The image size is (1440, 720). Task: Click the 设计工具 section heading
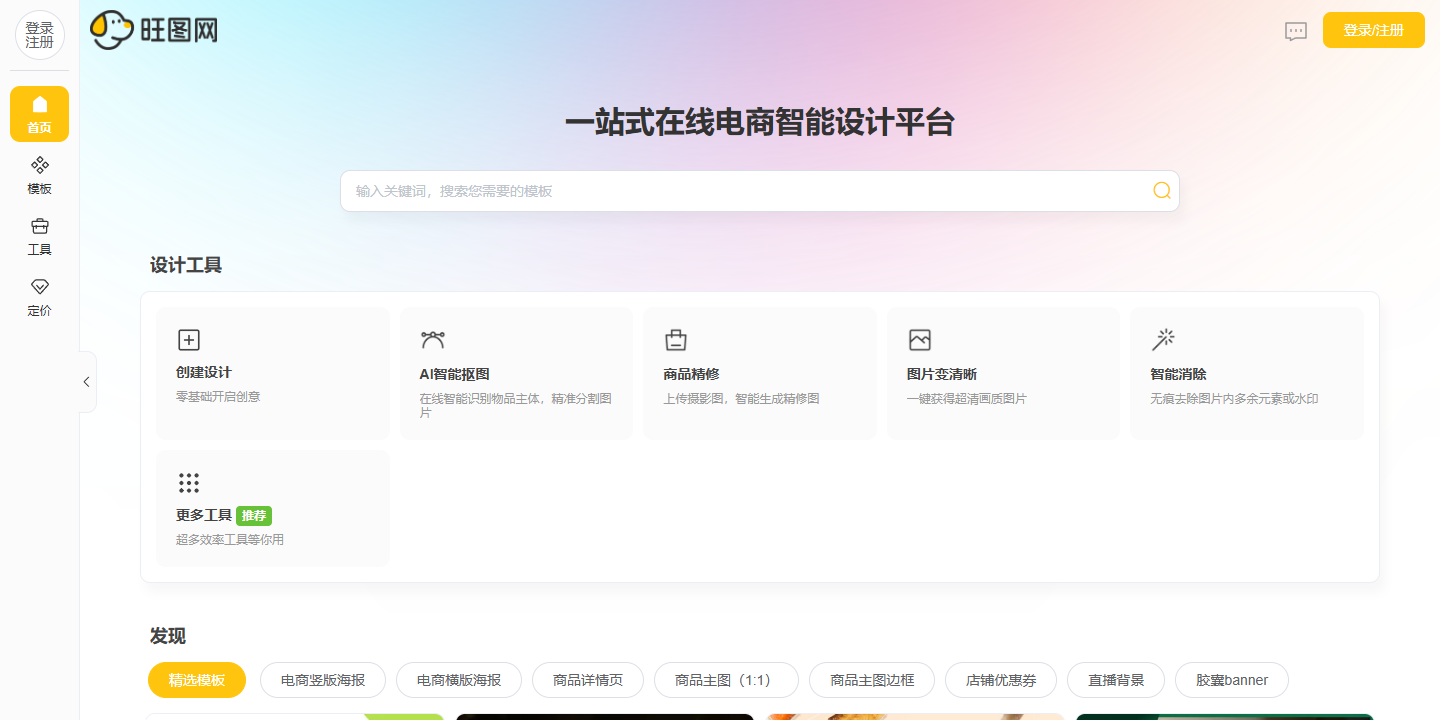click(186, 265)
